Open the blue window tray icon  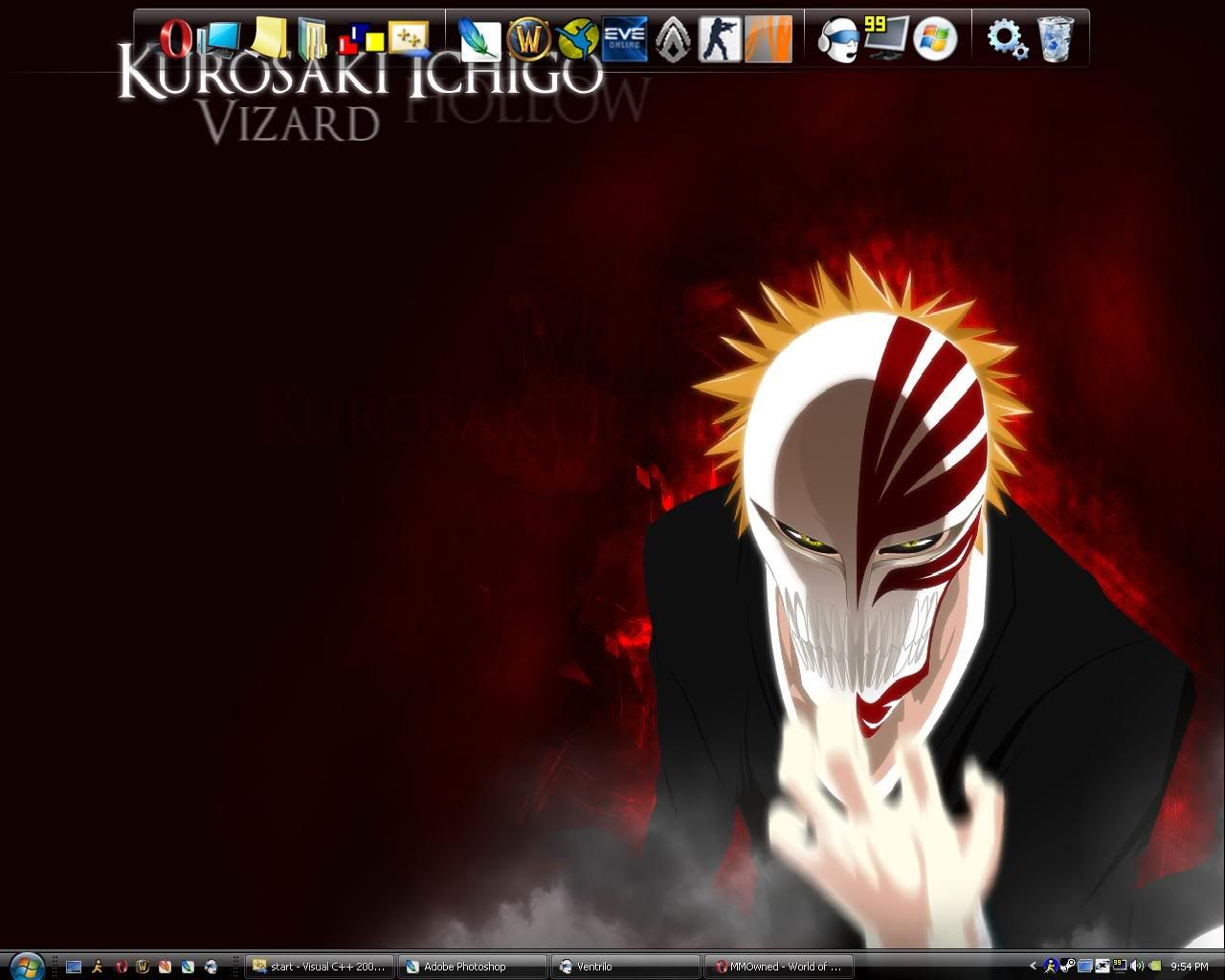click(x=1085, y=966)
